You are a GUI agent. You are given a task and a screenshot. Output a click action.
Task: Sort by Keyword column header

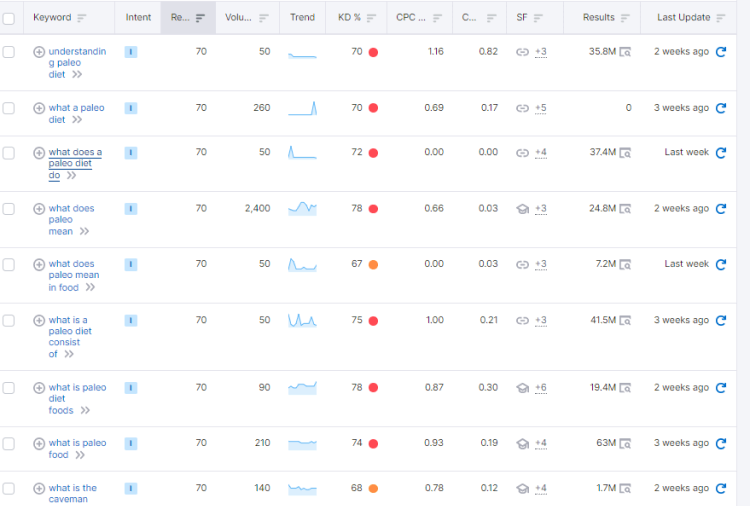click(x=59, y=18)
